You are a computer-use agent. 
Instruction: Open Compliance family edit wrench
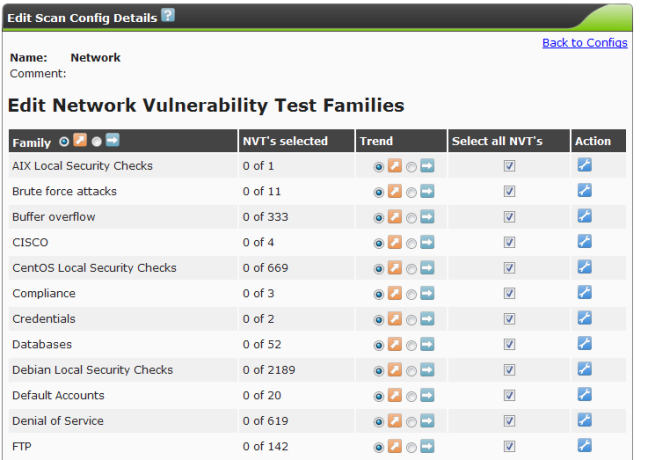(x=585, y=293)
